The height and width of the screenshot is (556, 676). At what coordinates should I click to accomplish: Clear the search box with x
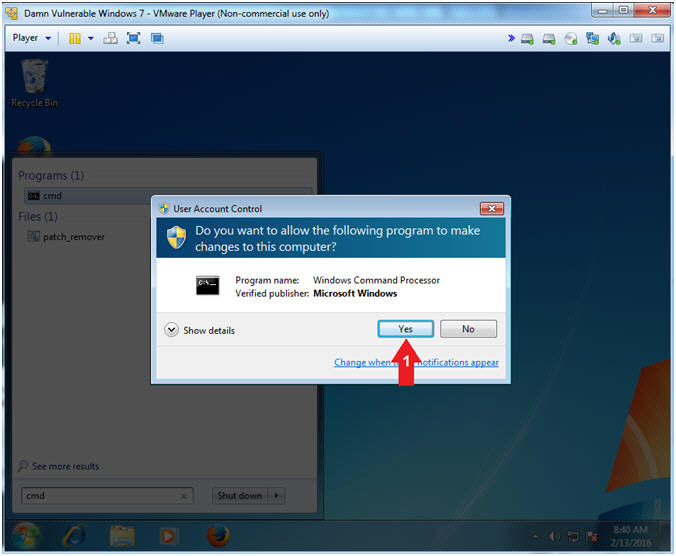coord(184,496)
